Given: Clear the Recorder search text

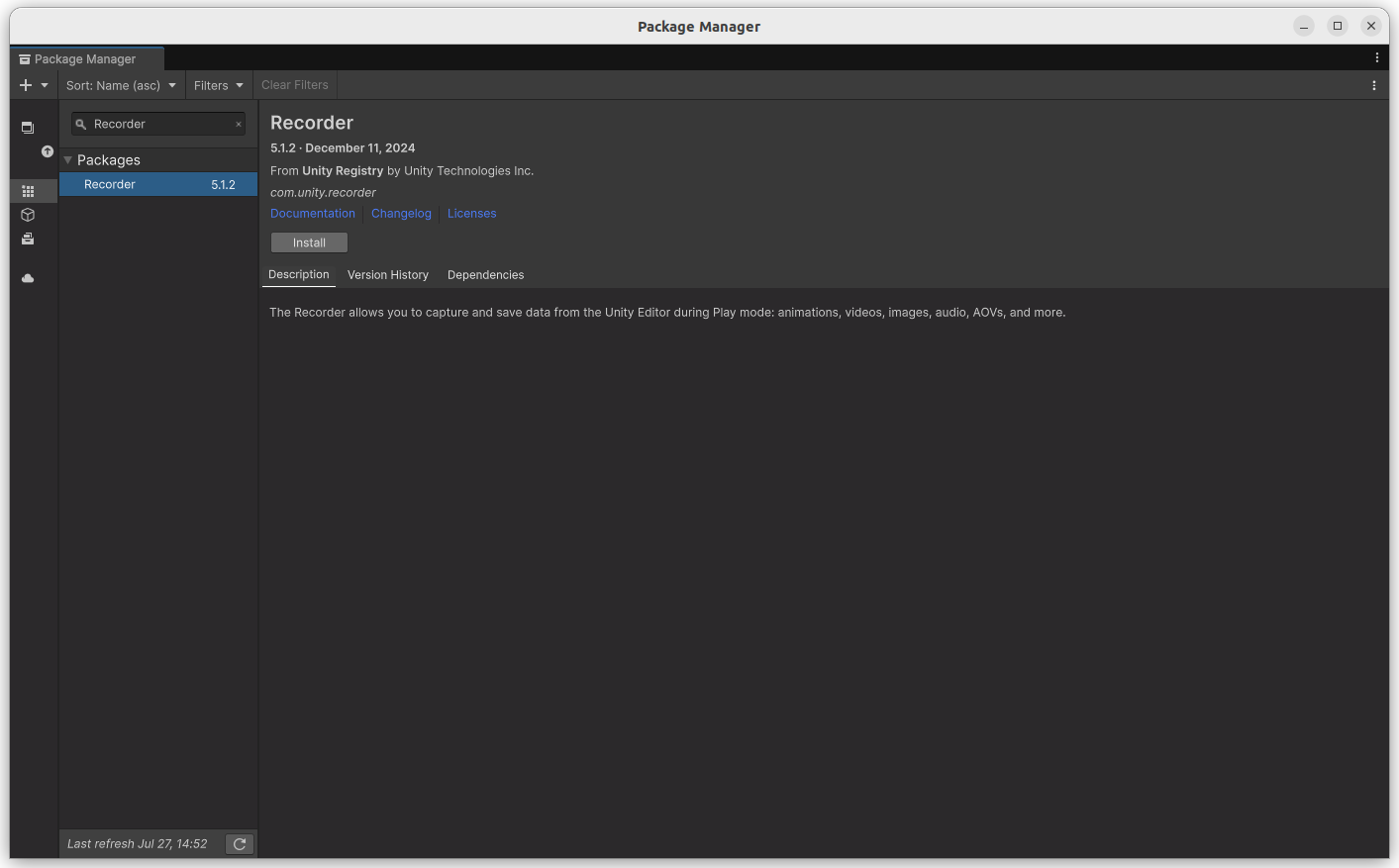Looking at the screenshot, I should 239,124.
